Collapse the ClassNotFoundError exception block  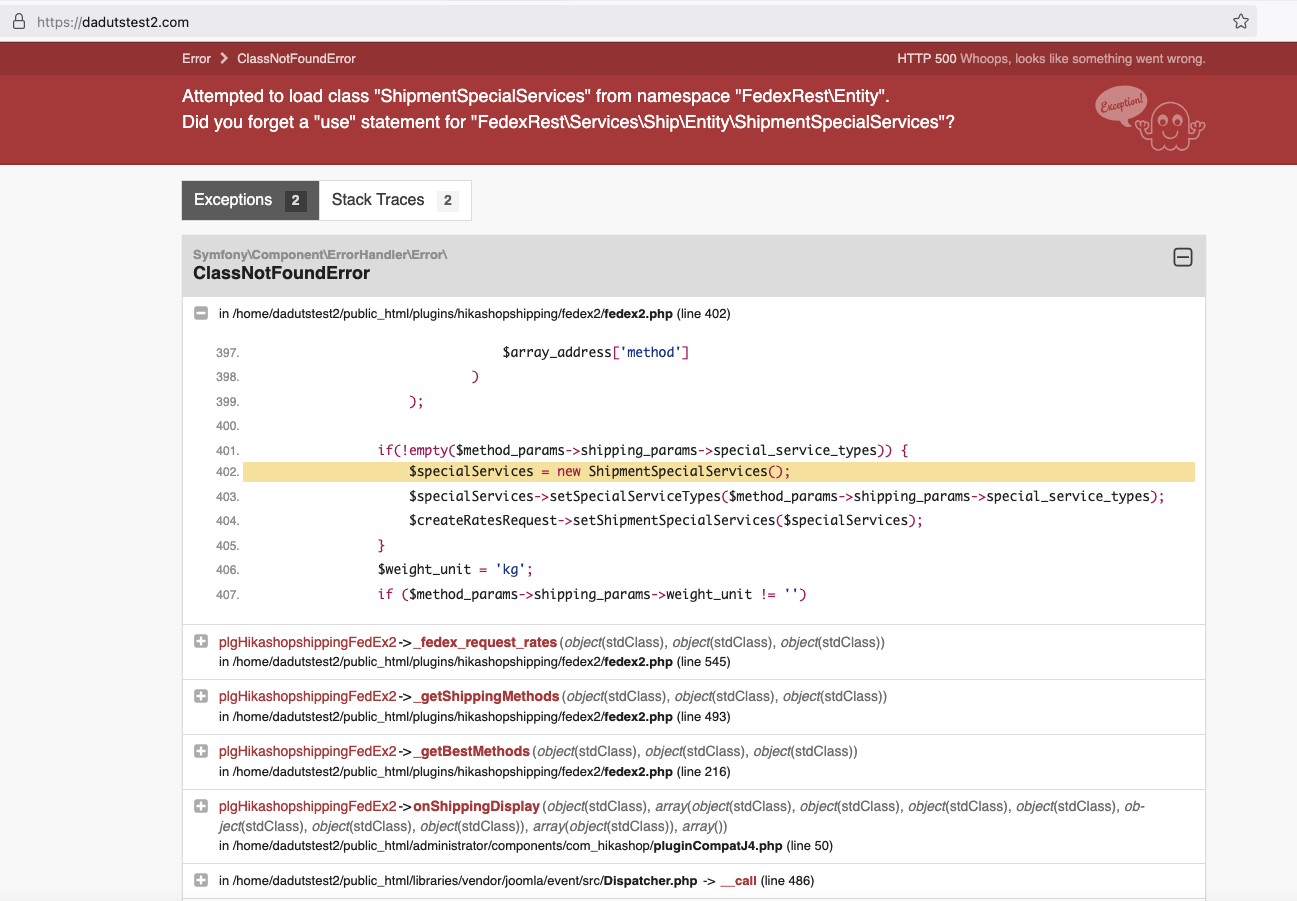1182,258
